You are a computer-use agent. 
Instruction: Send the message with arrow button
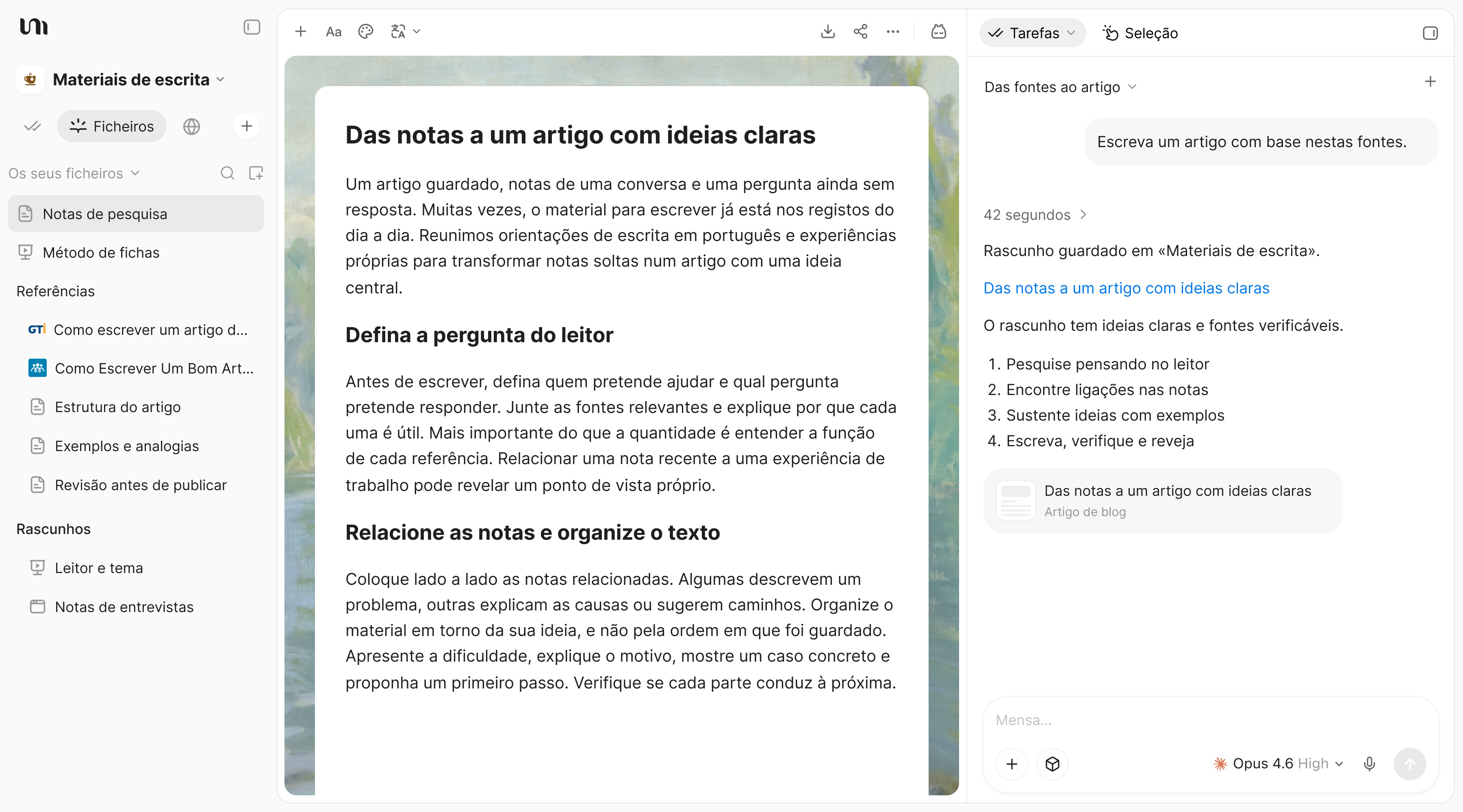[x=1410, y=764]
